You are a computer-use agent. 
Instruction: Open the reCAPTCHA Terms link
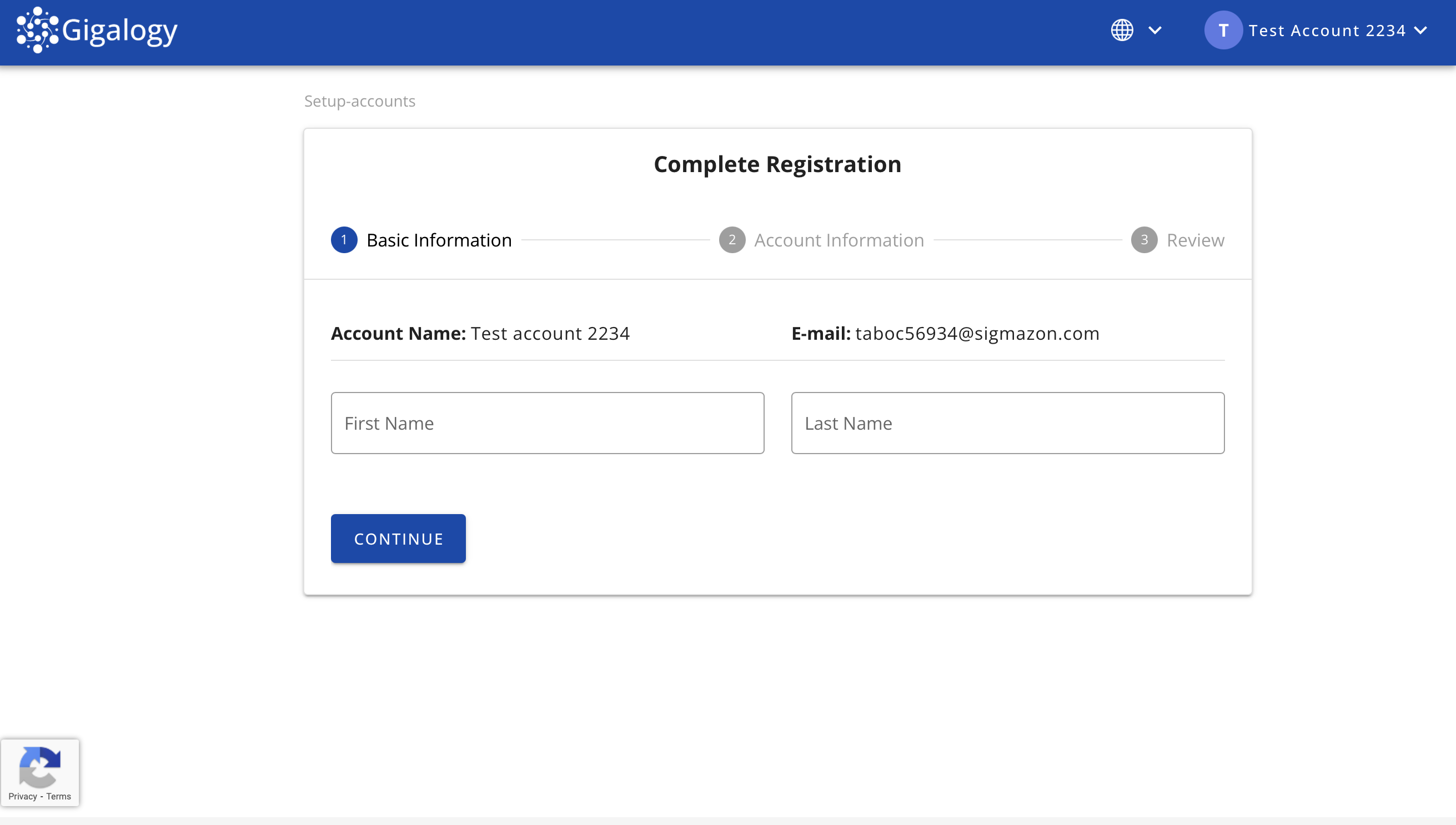[x=58, y=796]
